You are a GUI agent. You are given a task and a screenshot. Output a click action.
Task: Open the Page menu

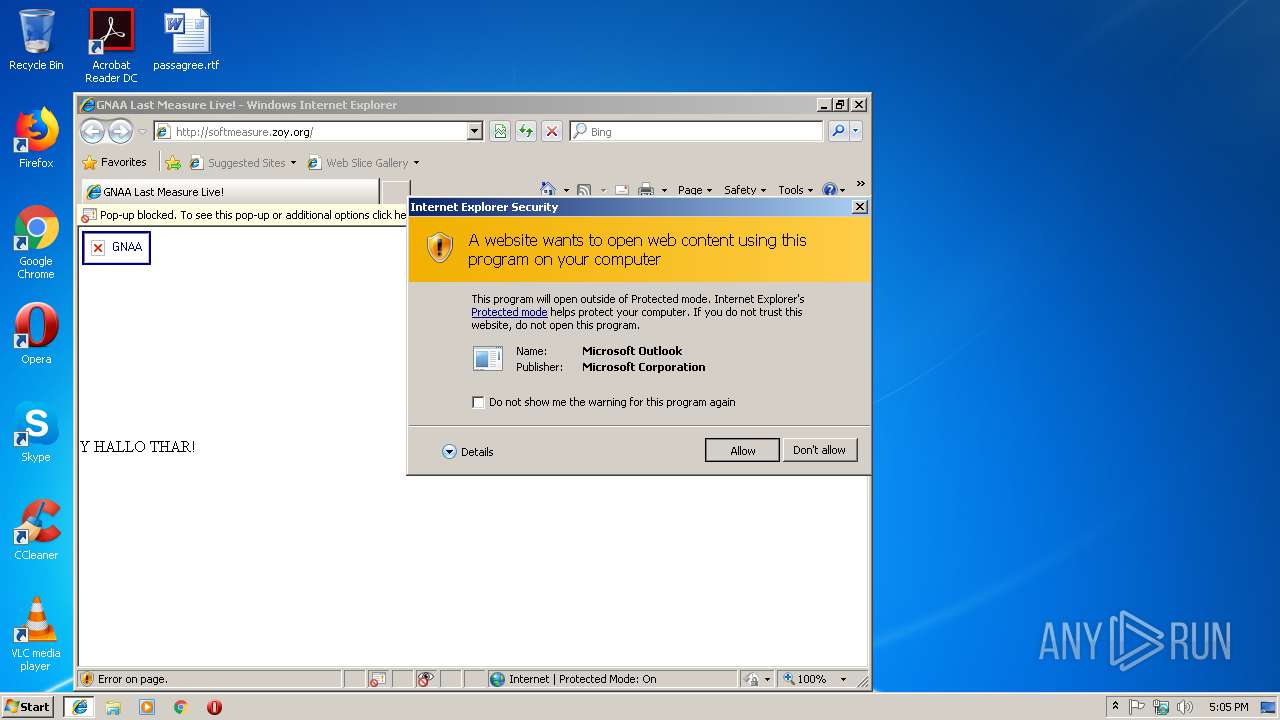(694, 190)
